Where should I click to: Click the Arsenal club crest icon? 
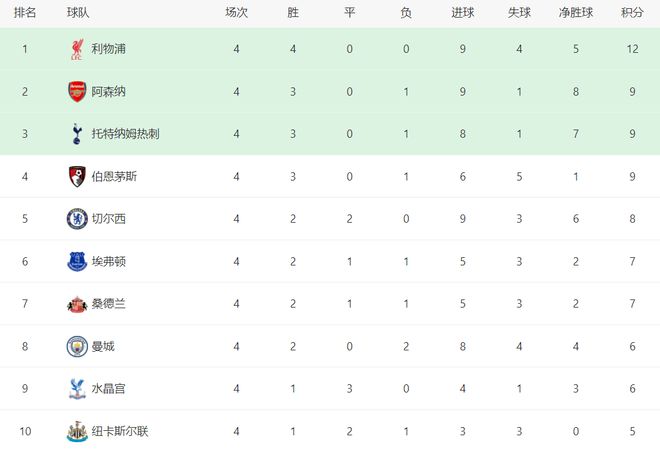click(76, 91)
